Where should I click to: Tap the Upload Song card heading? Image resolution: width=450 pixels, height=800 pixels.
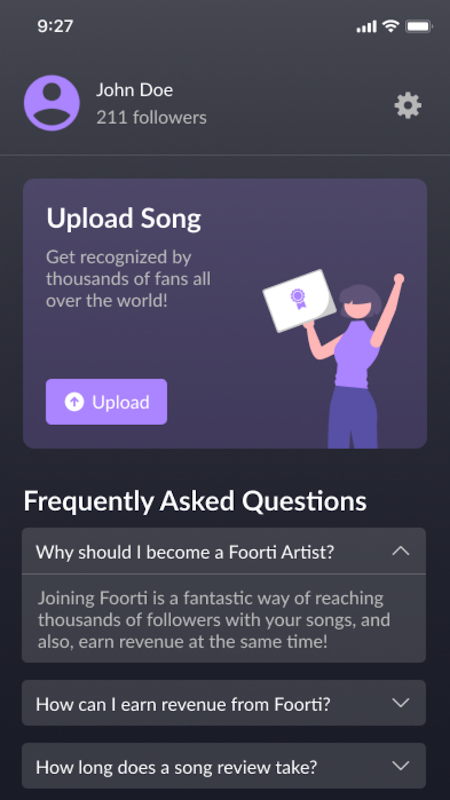tap(124, 219)
